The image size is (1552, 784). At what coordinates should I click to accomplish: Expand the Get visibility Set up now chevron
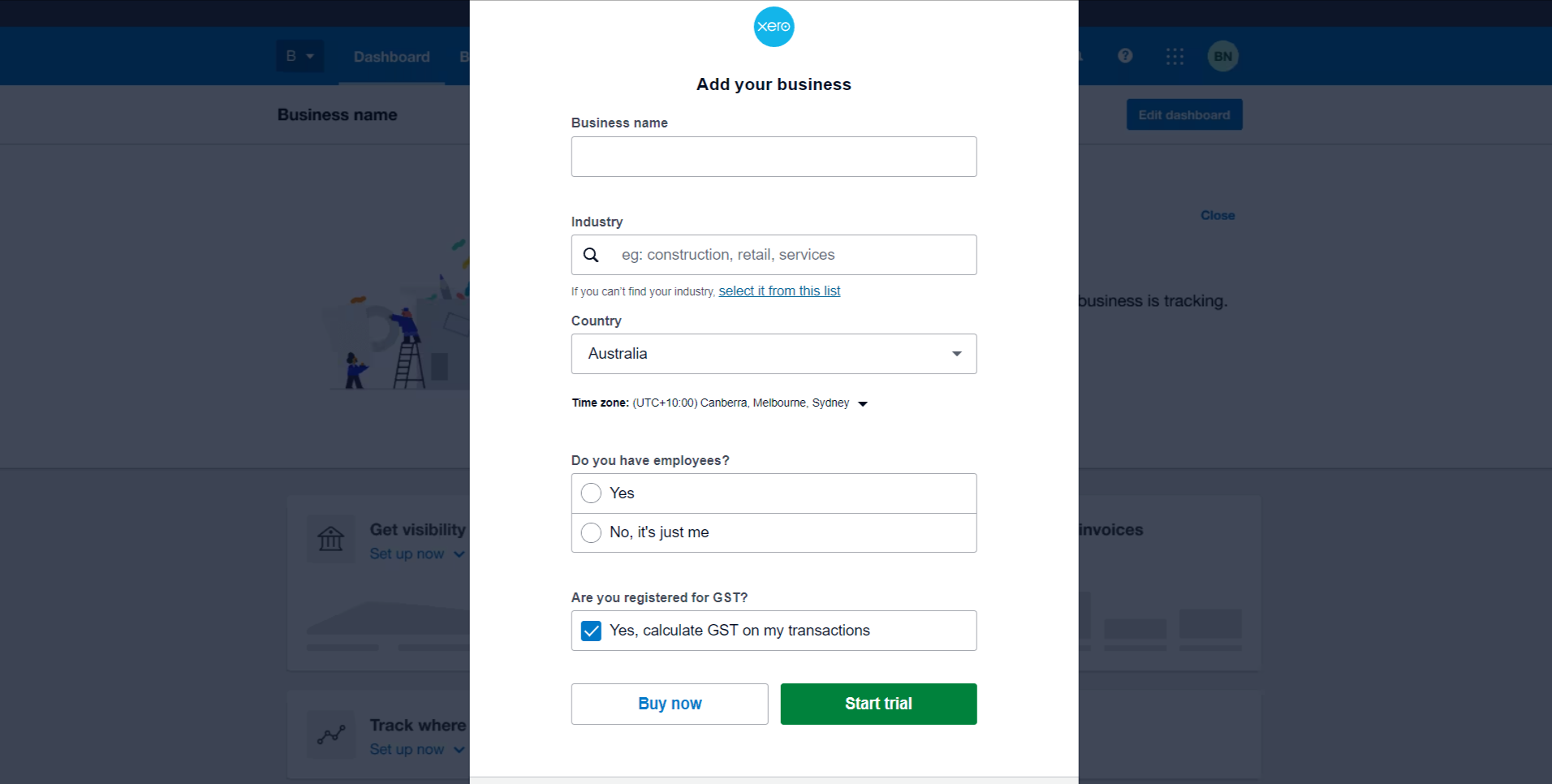[x=459, y=554]
